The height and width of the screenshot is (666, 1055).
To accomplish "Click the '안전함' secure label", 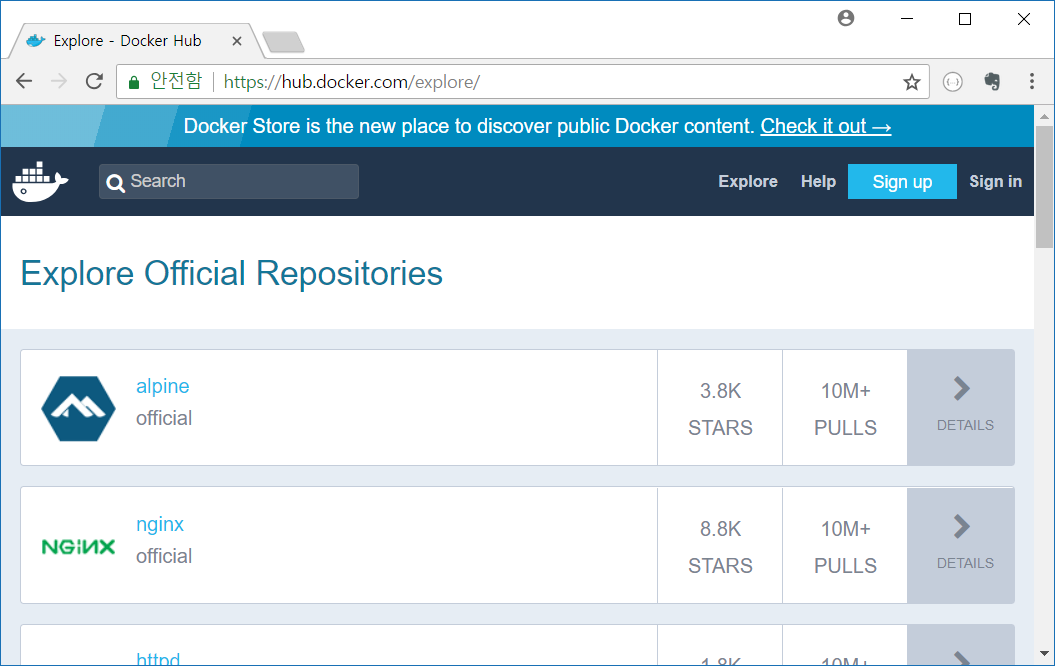I will tap(176, 81).
